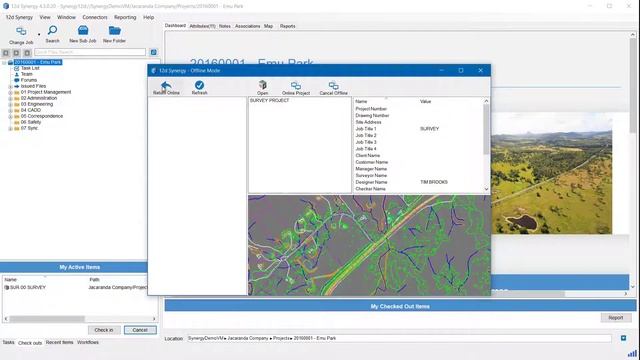This screenshot has height=360, width=640.
Task: Click the Team person icon in tree
Action: click(x=17, y=74)
